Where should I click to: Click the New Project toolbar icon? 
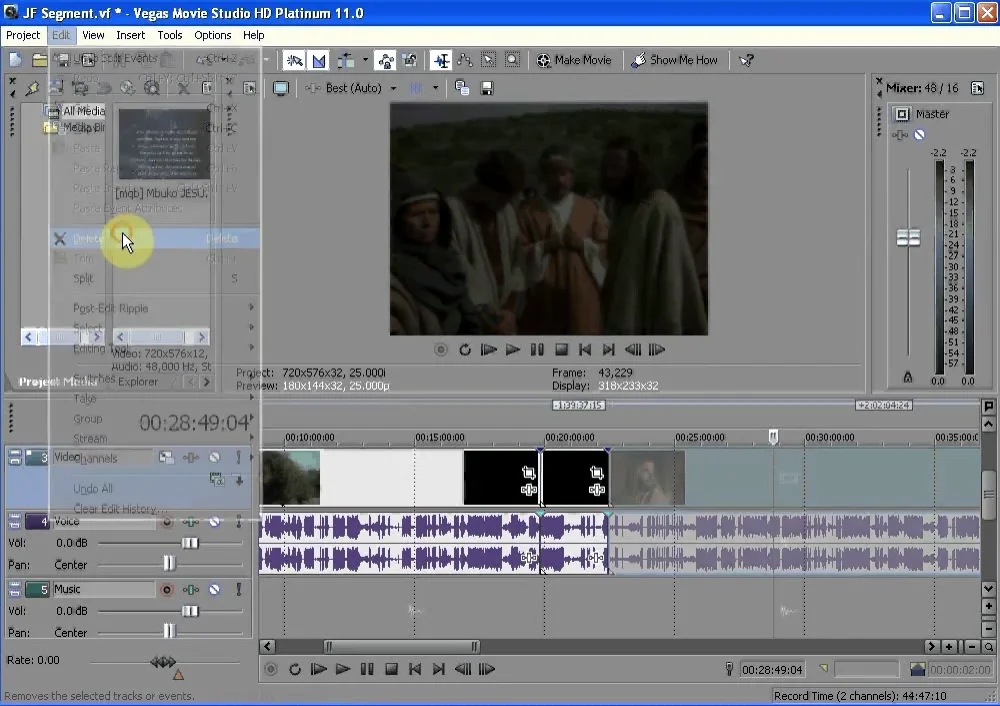click(15, 60)
